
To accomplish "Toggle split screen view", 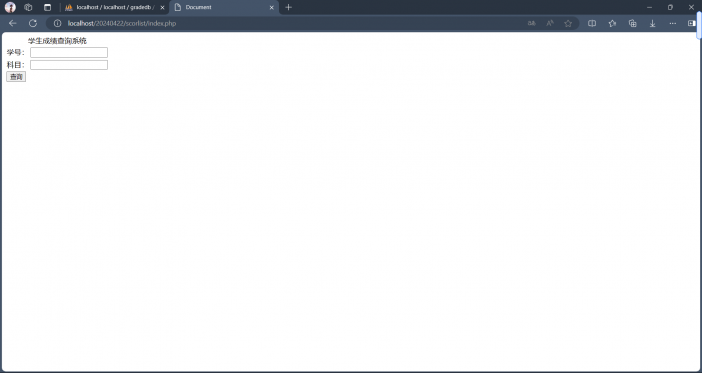I will coord(592,23).
